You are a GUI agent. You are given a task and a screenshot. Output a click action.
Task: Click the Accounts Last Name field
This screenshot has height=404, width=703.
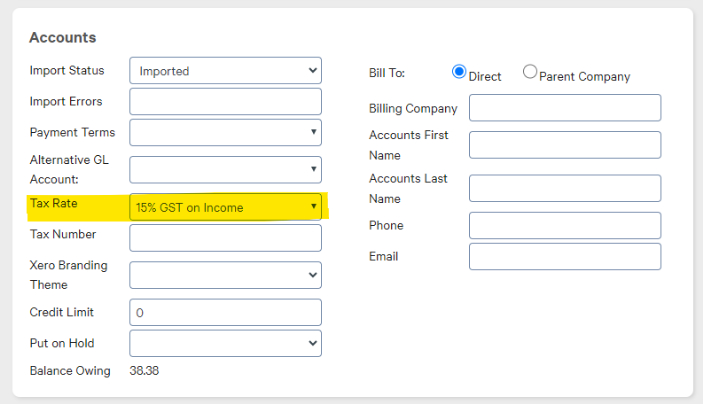click(565, 188)
